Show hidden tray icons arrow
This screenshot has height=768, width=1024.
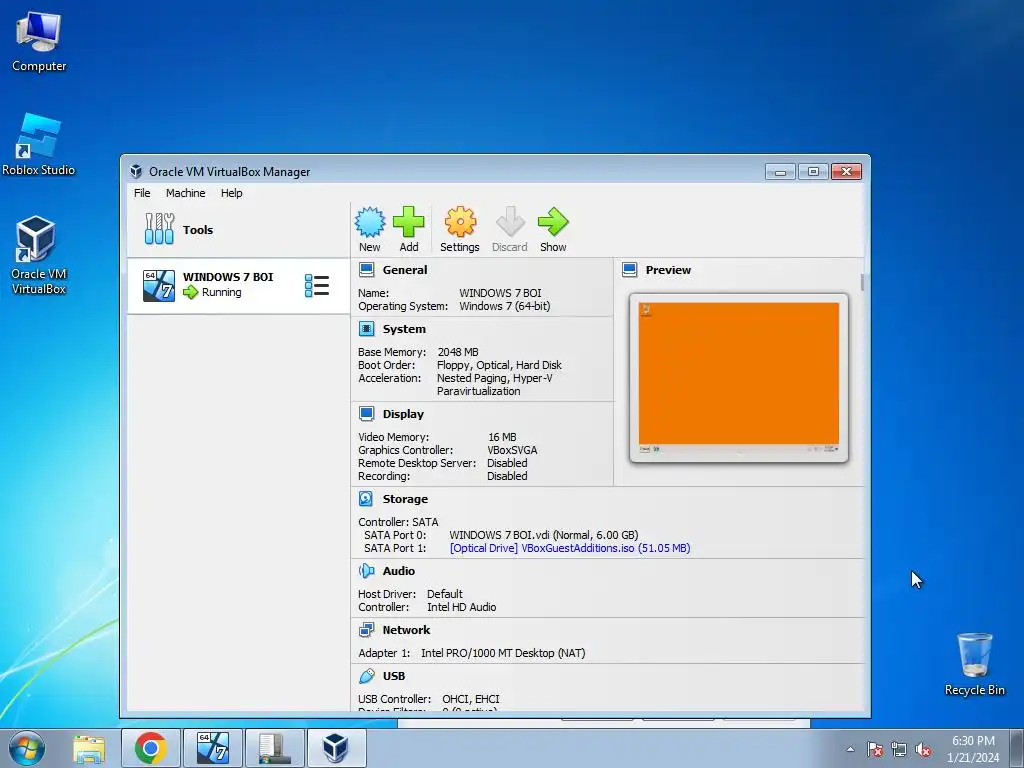(x=850, y=749)
